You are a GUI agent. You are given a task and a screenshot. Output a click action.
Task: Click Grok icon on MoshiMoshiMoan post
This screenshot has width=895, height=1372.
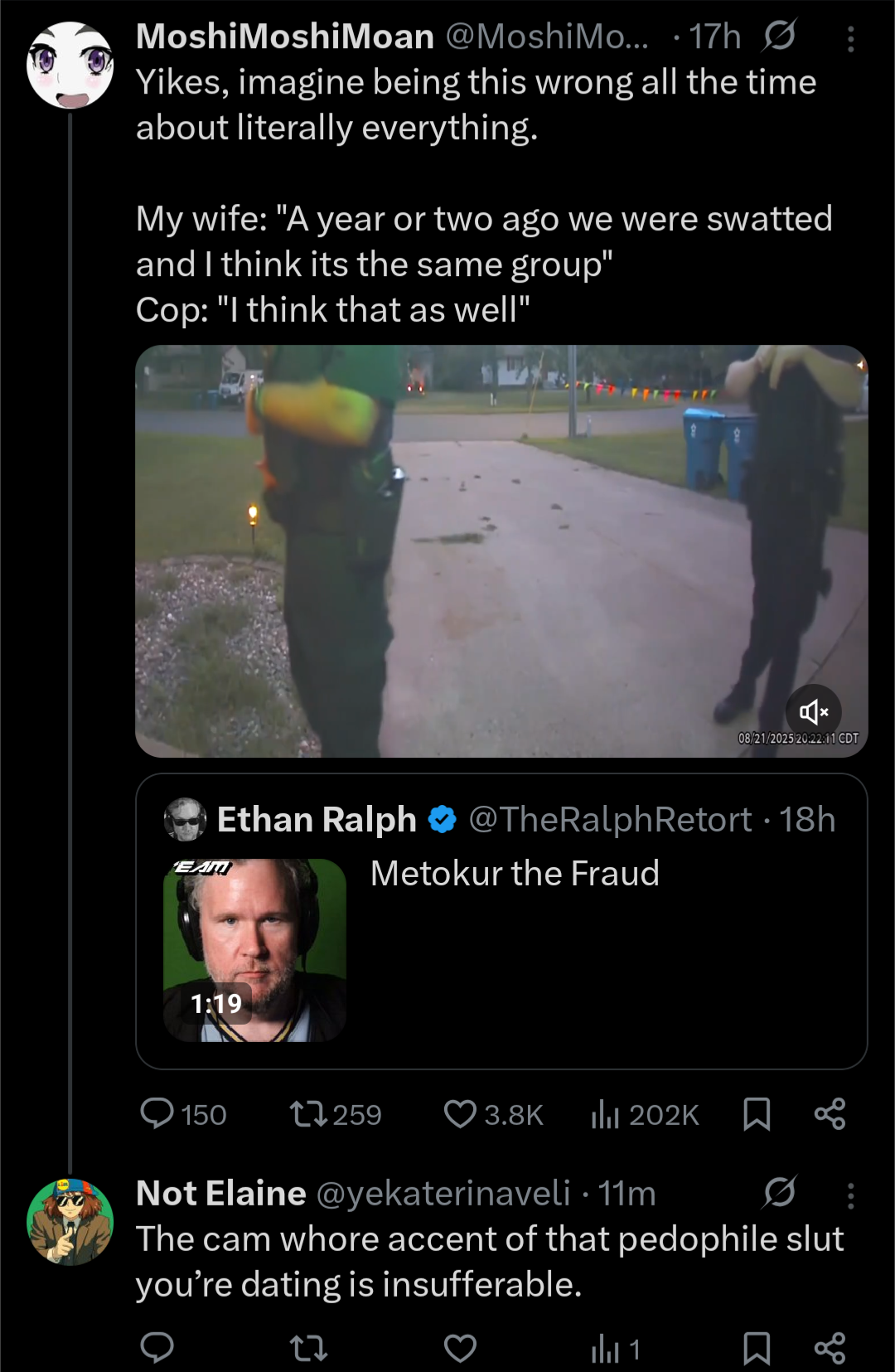(779, 36)
